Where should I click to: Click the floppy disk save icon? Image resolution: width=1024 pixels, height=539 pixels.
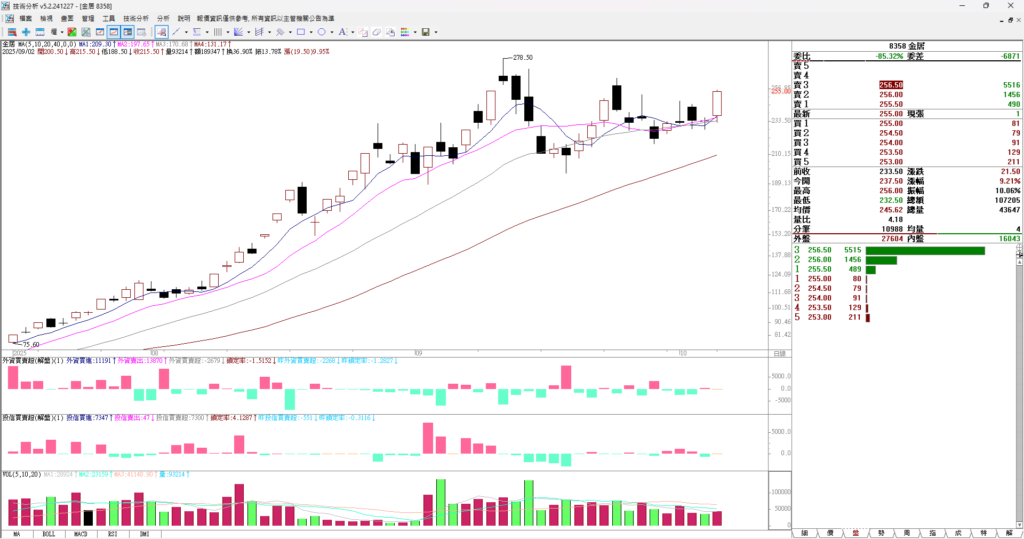point(425,32)
